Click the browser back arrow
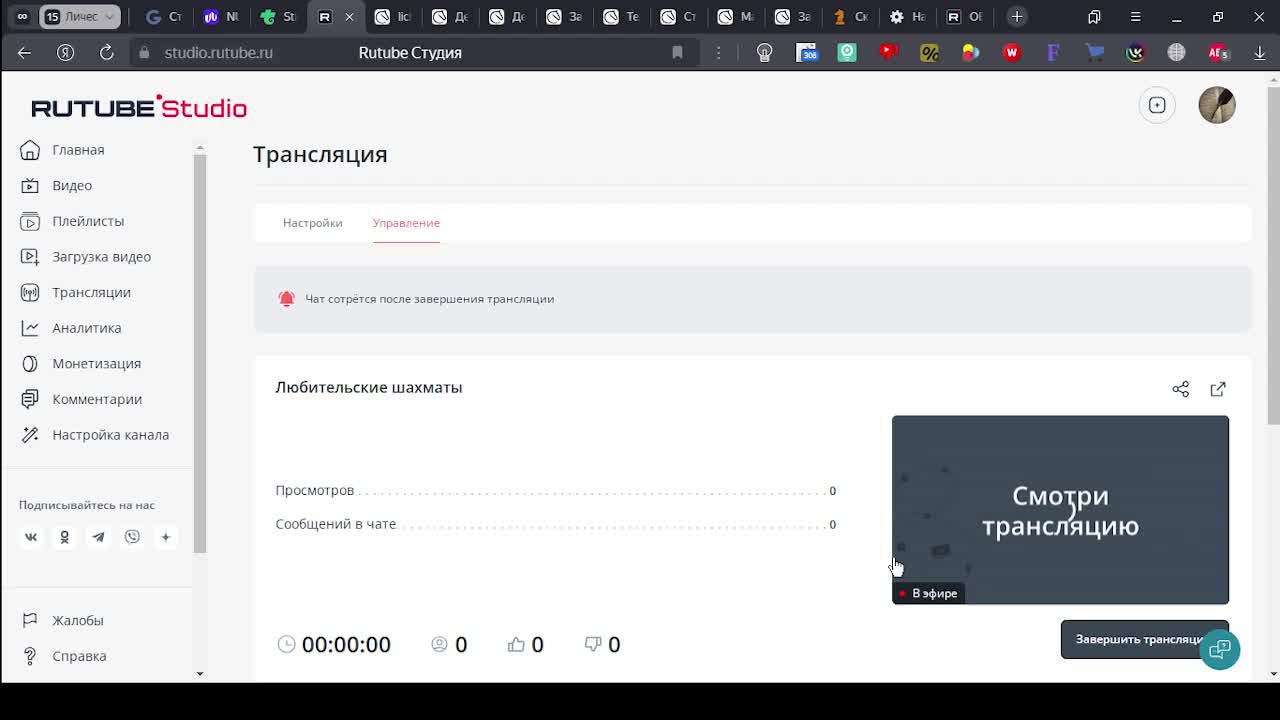This screenshot has width=1280, height=720. click(25, 53)
